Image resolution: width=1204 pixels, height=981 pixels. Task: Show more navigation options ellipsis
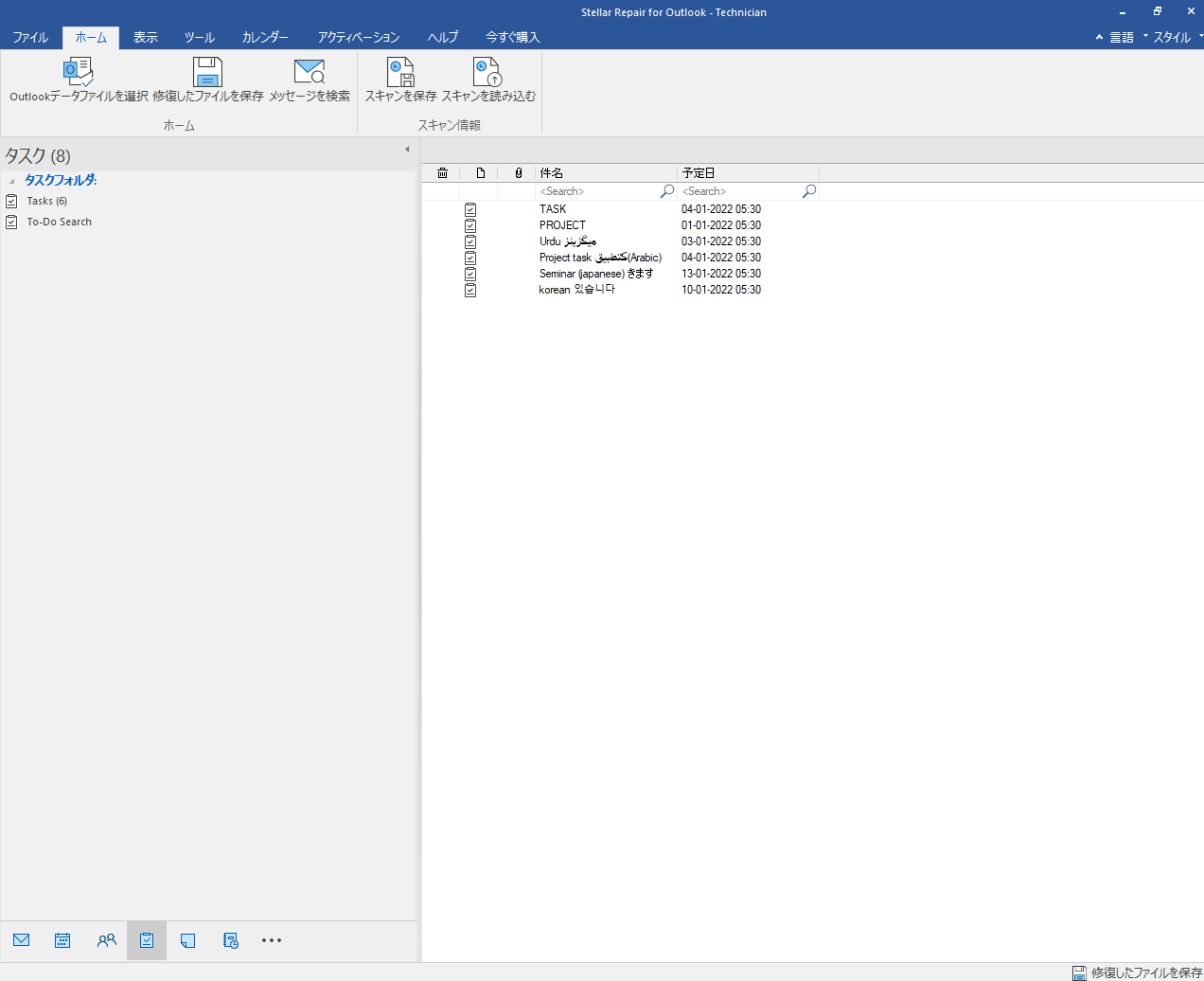272,940
